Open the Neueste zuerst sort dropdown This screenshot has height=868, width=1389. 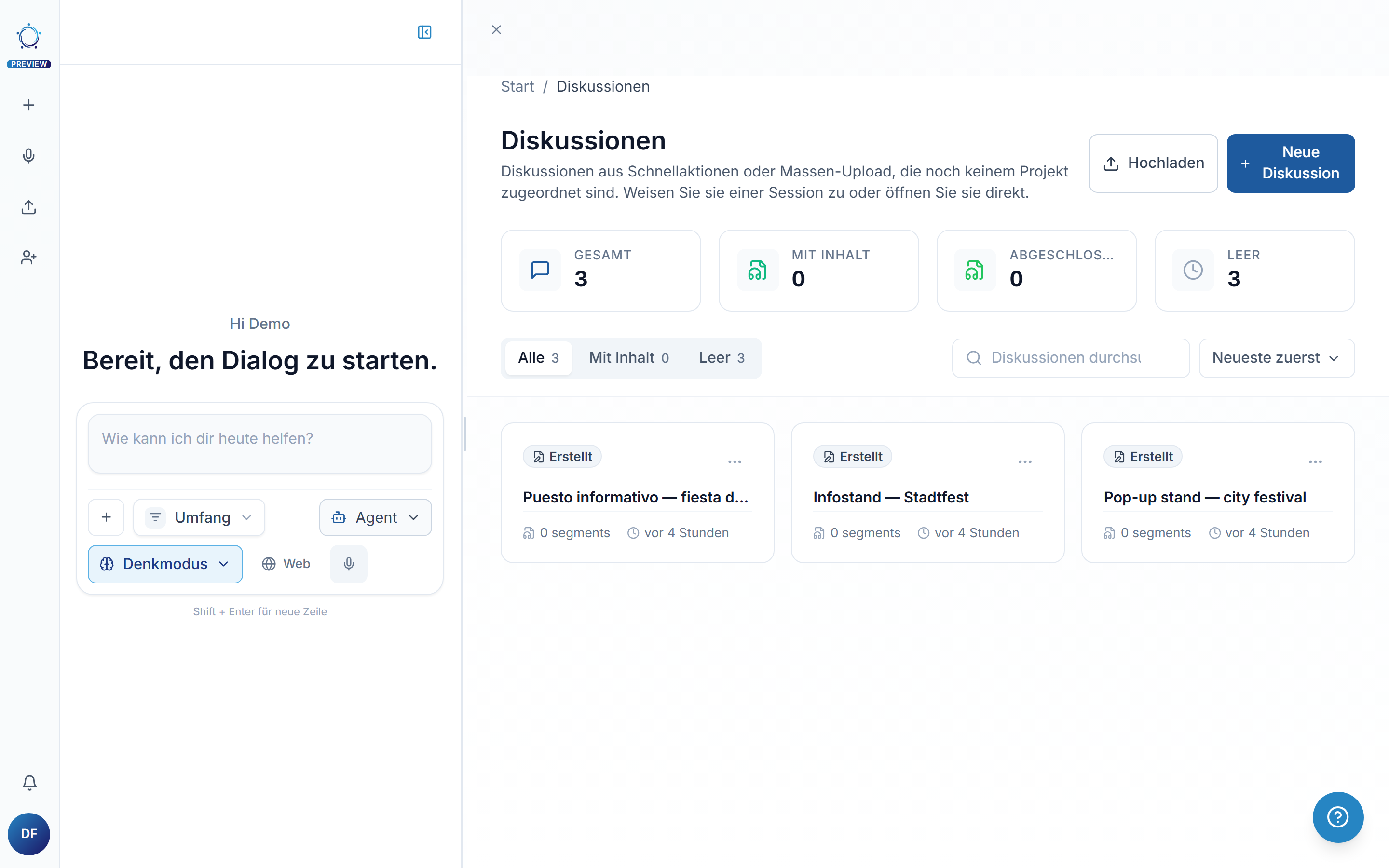(x=1277, y=358)
